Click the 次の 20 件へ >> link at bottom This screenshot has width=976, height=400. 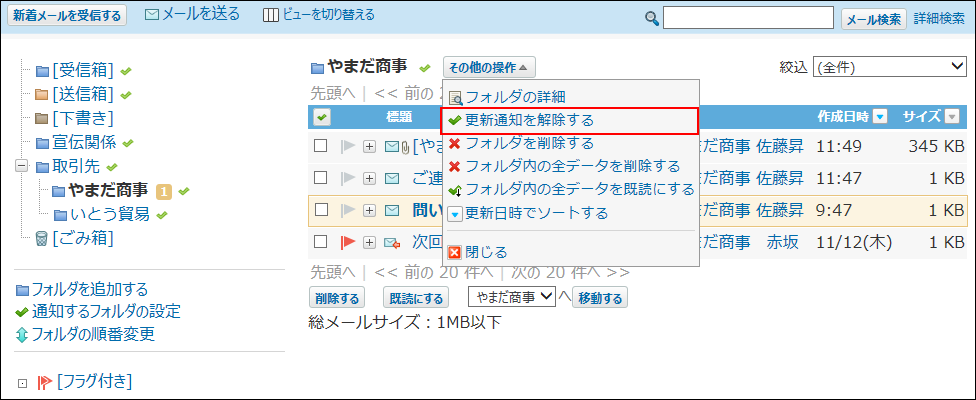tap(570, 272)
